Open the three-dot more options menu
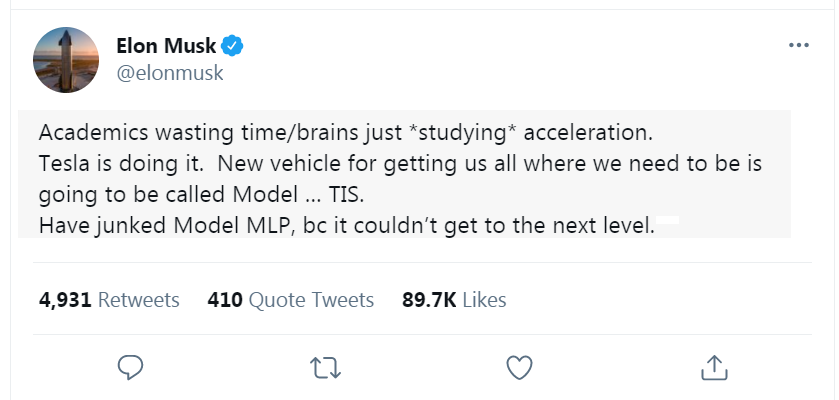 tap(798, 46)
